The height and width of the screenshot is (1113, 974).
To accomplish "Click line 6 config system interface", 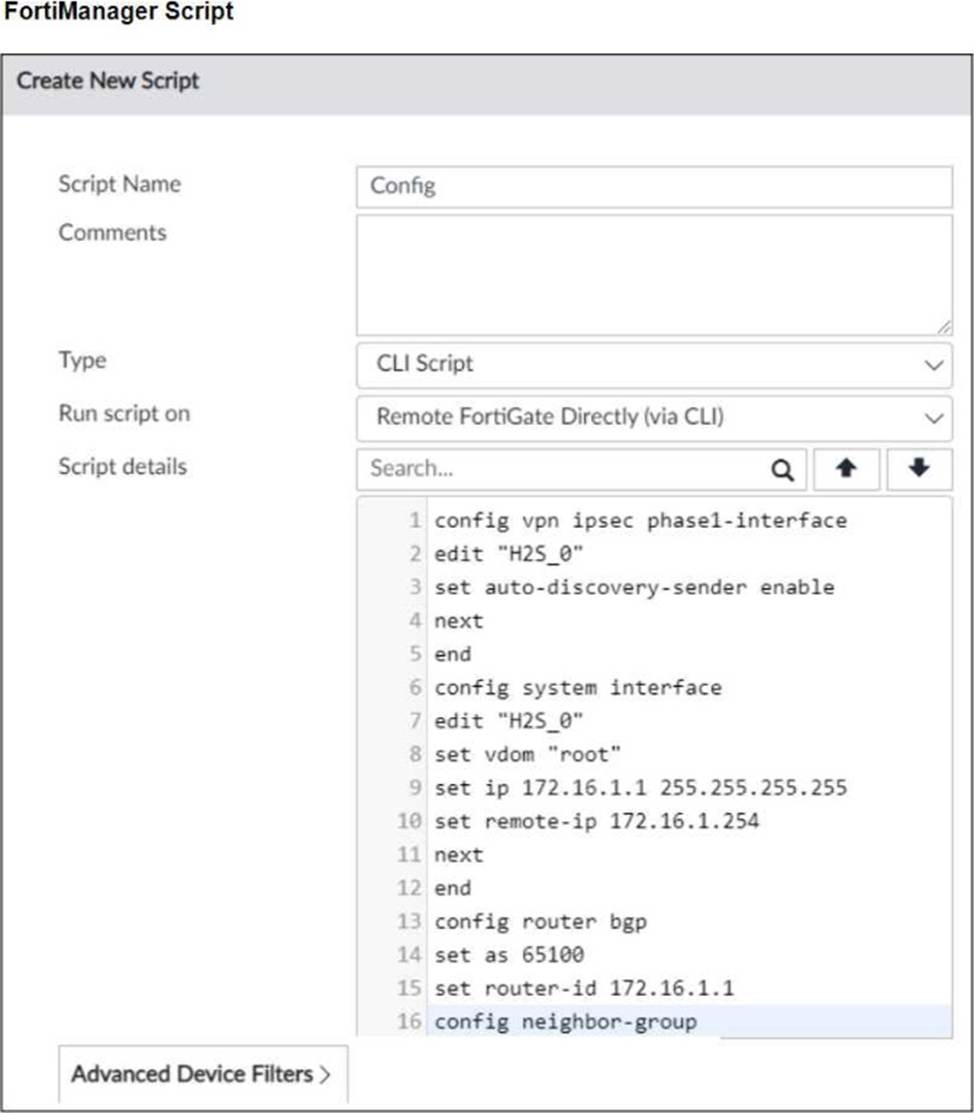I will click(x=578, y=688).
